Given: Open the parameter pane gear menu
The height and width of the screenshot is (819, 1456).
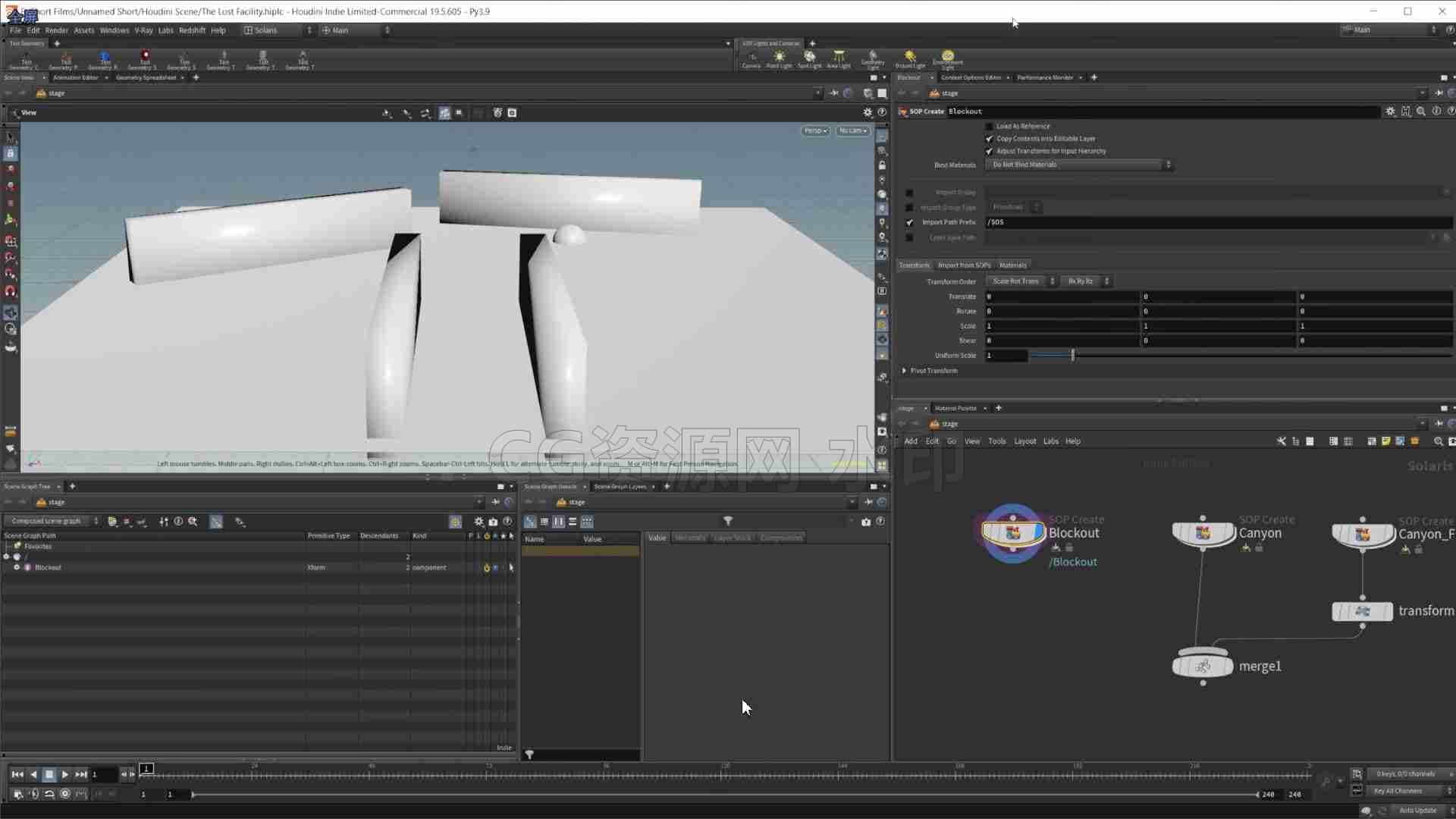Looking at the screenshot, I should 1390,111.
